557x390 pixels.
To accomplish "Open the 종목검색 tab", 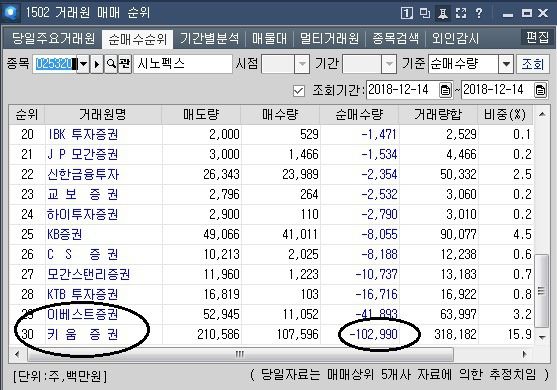I will (x=395, y=39).
